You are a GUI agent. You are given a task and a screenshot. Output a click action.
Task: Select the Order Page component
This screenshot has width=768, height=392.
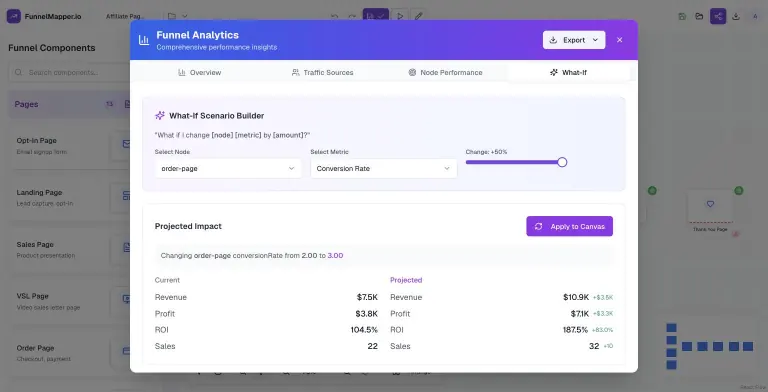pos(70,353)
